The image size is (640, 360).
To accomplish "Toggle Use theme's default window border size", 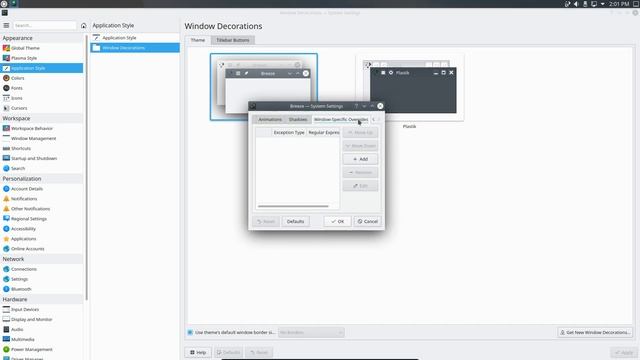I will pos(190,332).
